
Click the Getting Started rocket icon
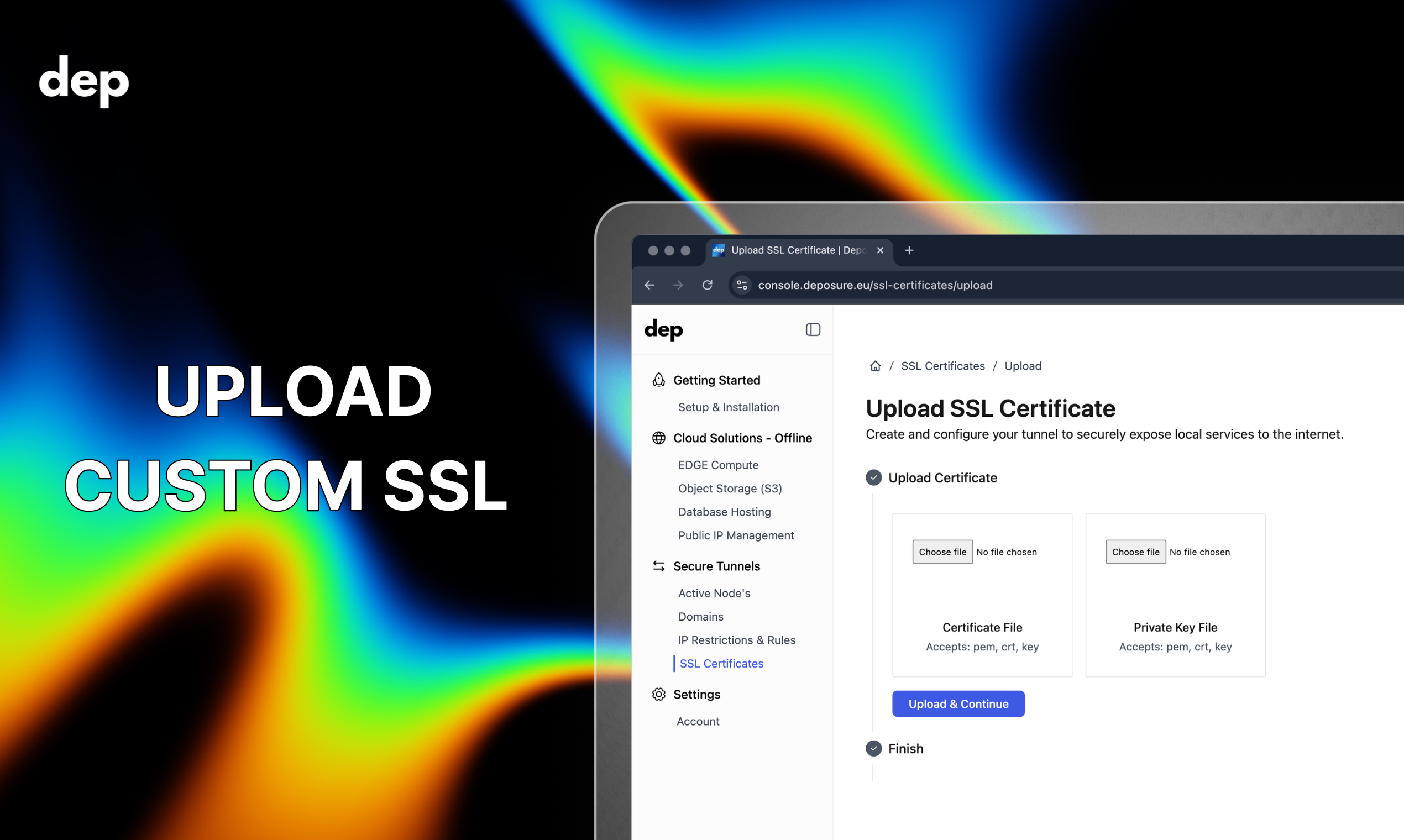(658, 380)
